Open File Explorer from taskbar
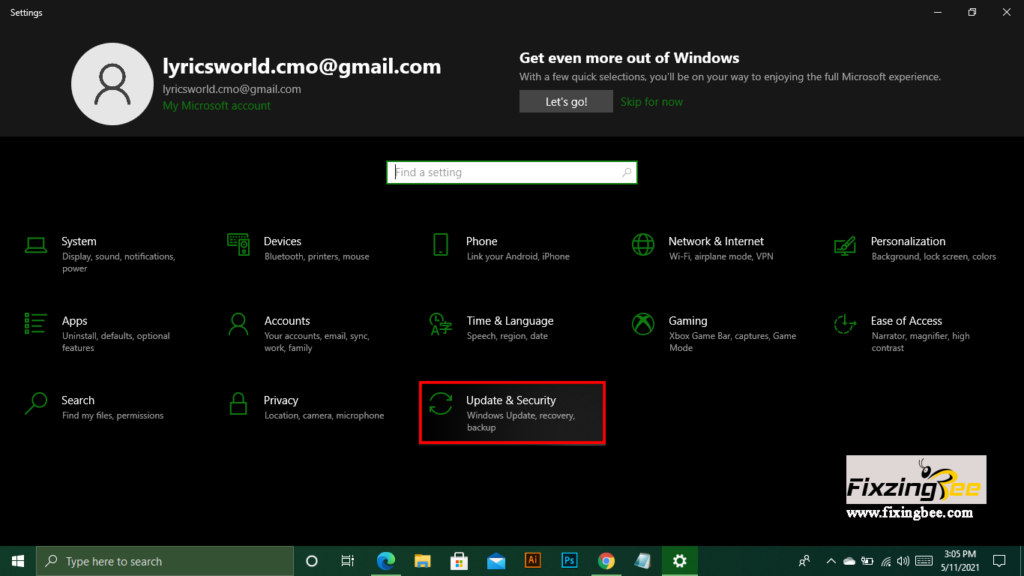This screenshot has width=1024, height=576. point(423,561)
